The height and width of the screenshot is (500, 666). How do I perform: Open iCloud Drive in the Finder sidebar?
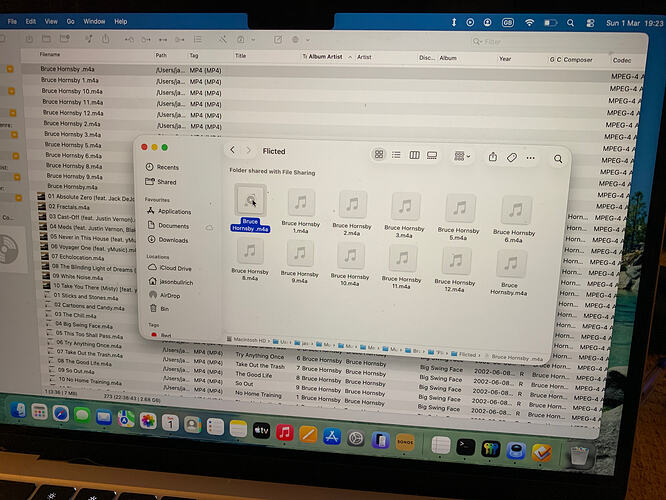(170, 268)
